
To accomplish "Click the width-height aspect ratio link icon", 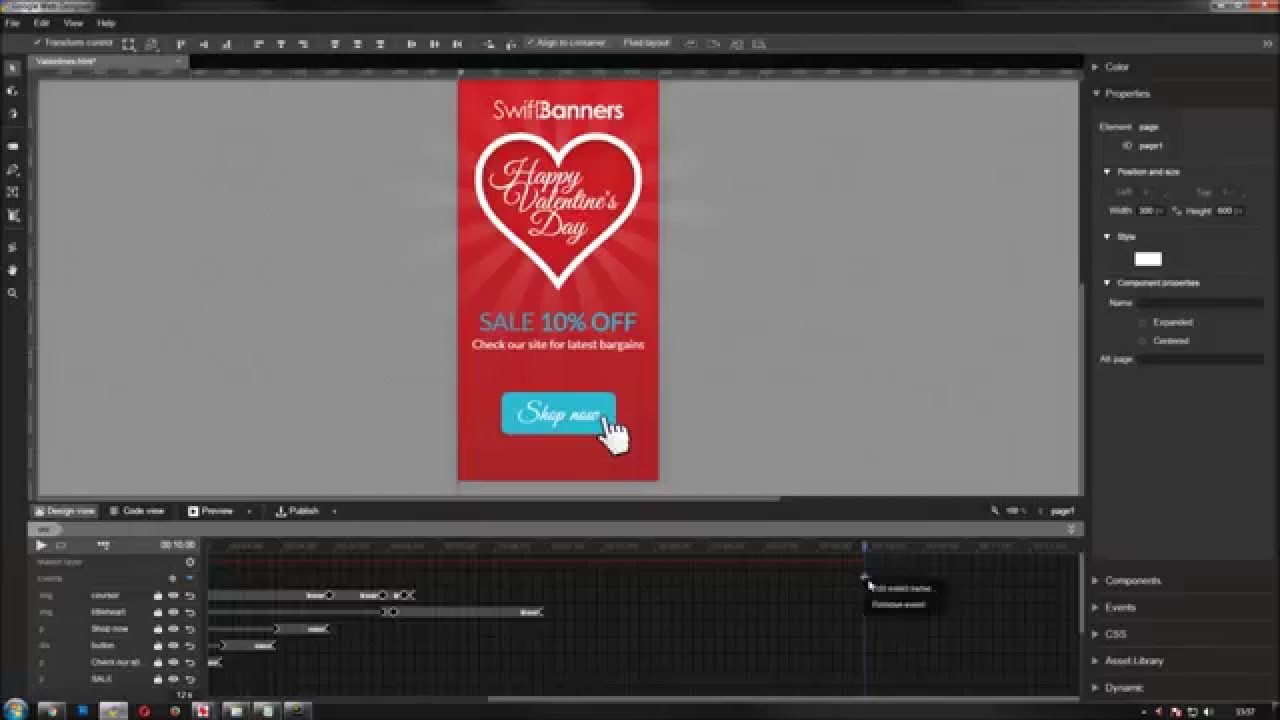I will (1177, 211).
